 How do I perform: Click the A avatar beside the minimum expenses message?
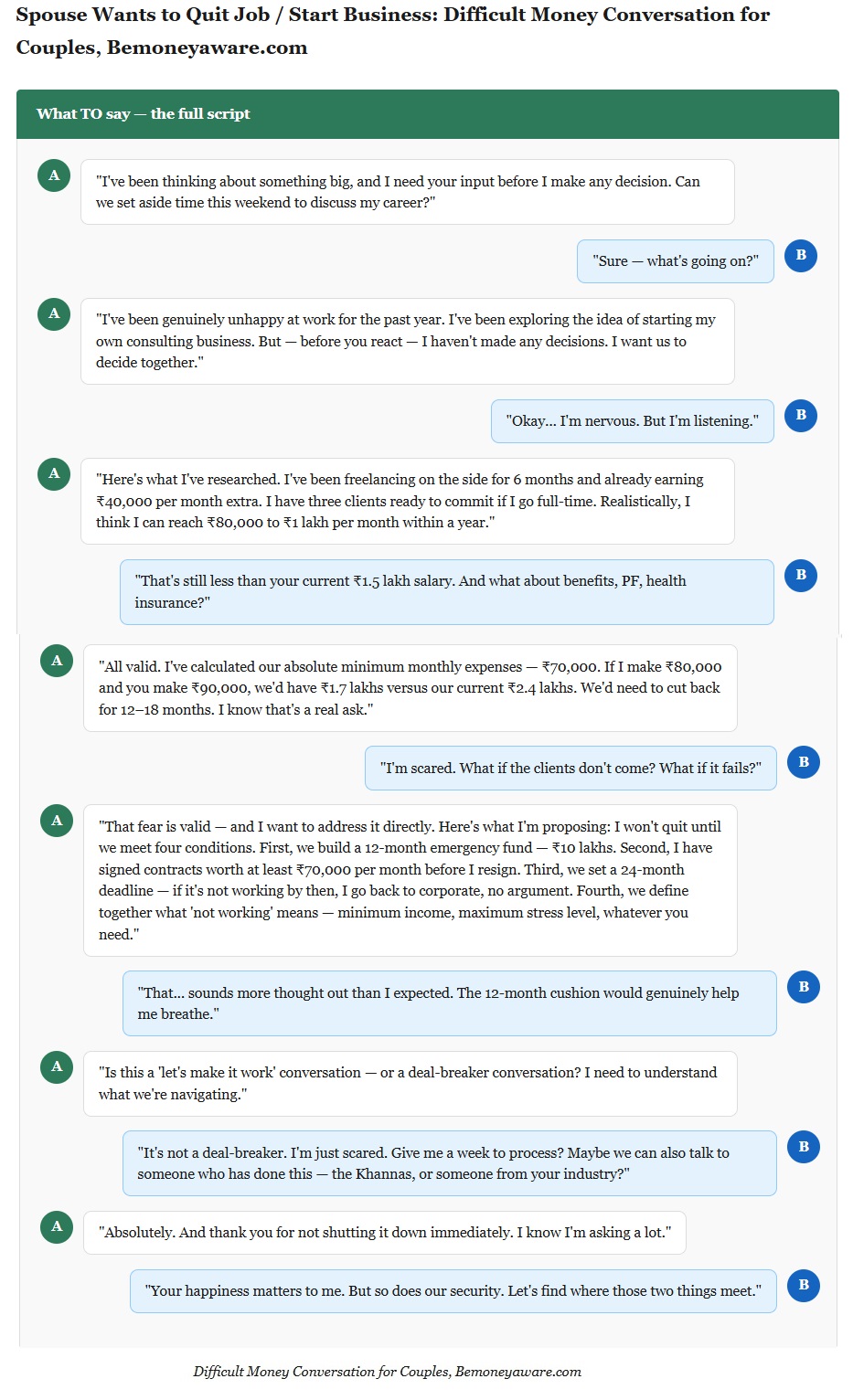(57, 661)
